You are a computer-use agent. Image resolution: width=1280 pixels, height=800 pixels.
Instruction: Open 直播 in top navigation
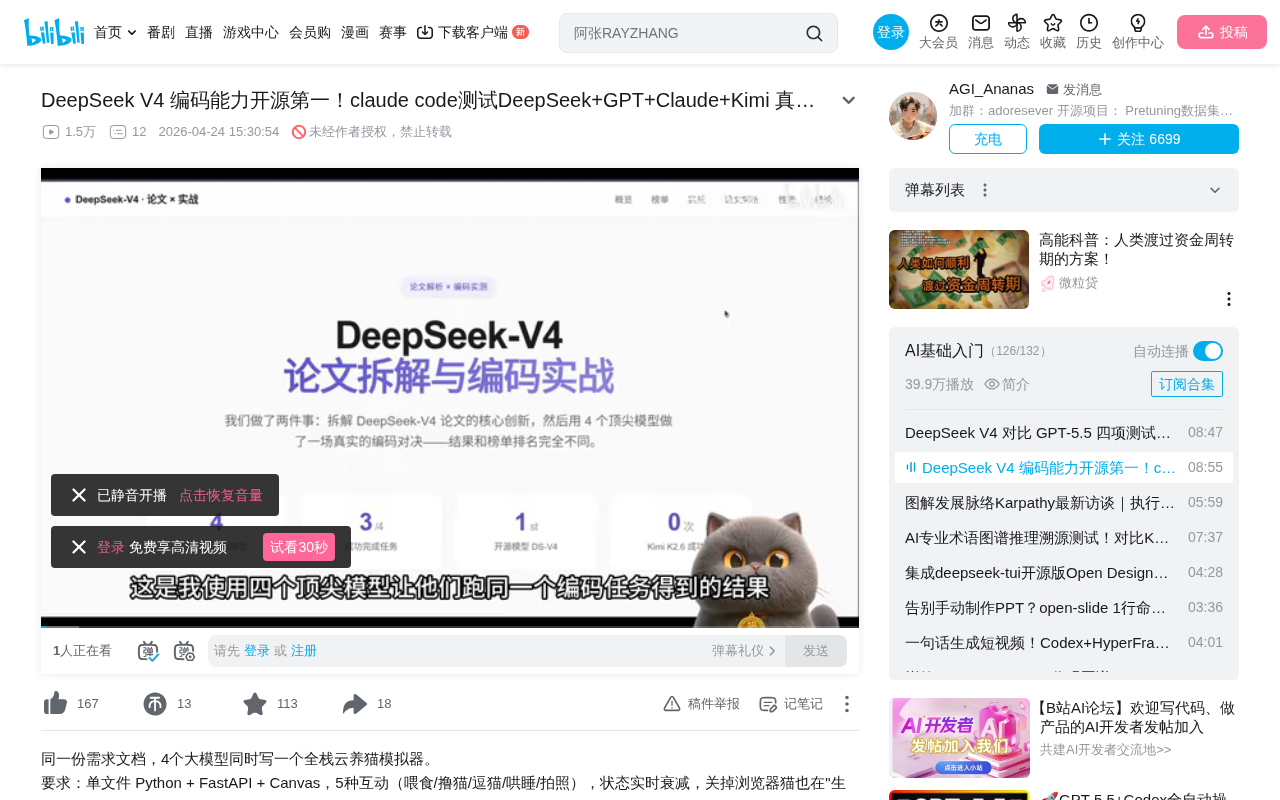[199, 32]
